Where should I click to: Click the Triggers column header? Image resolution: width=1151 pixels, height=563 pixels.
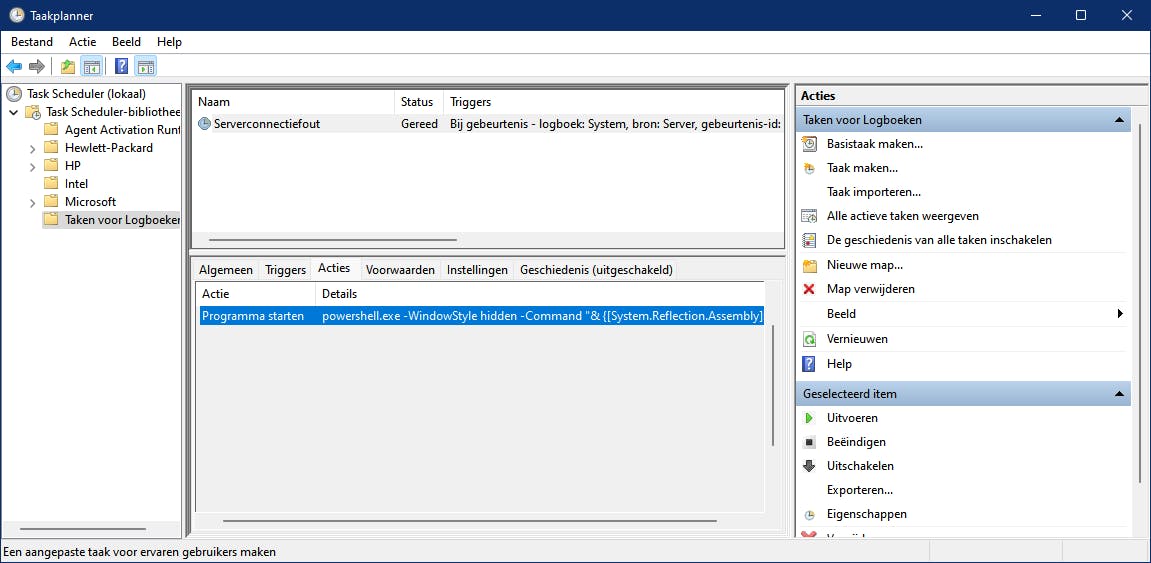tap(613, 102)
